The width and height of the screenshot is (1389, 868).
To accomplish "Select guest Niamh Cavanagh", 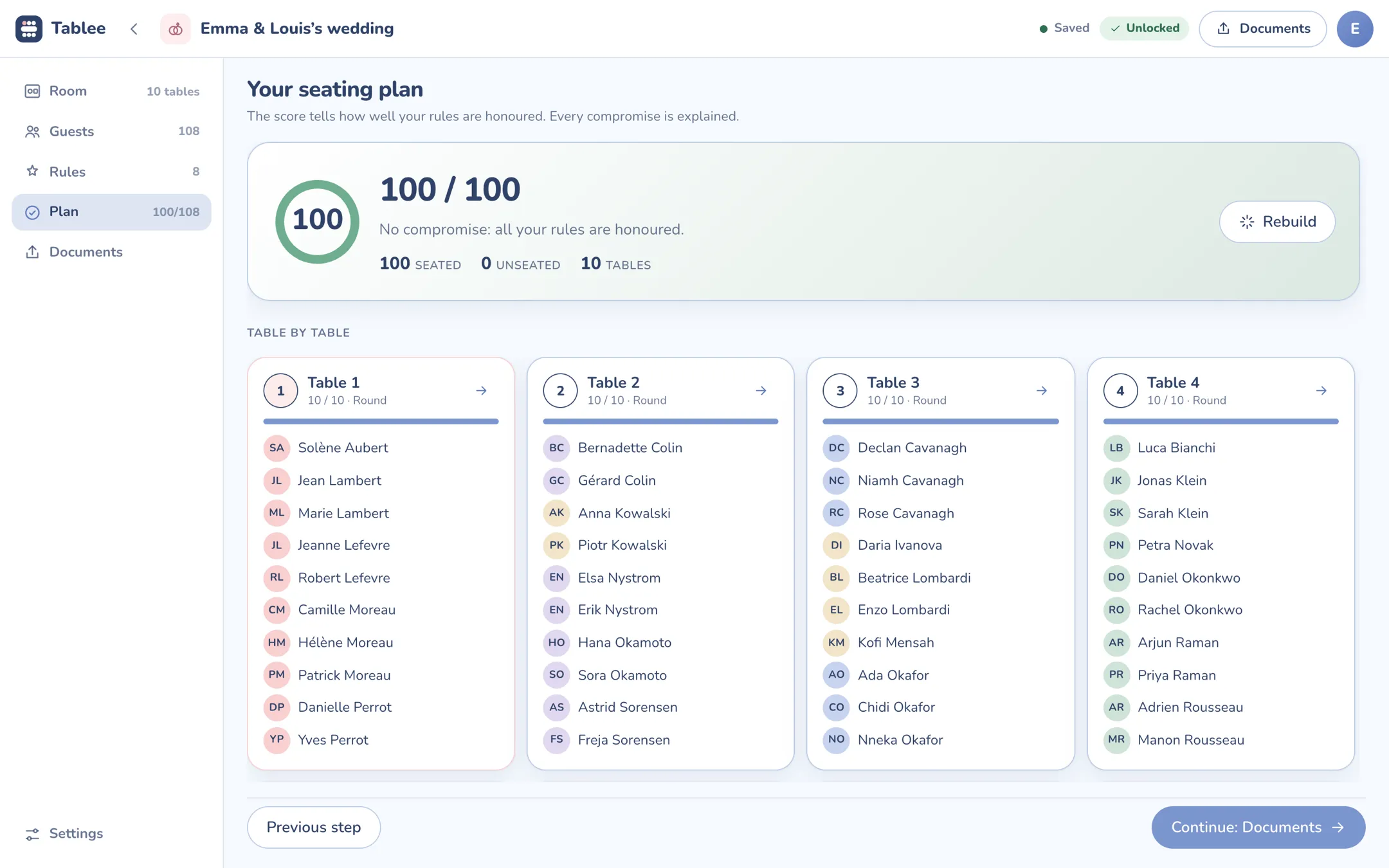I will pos(940,480).
